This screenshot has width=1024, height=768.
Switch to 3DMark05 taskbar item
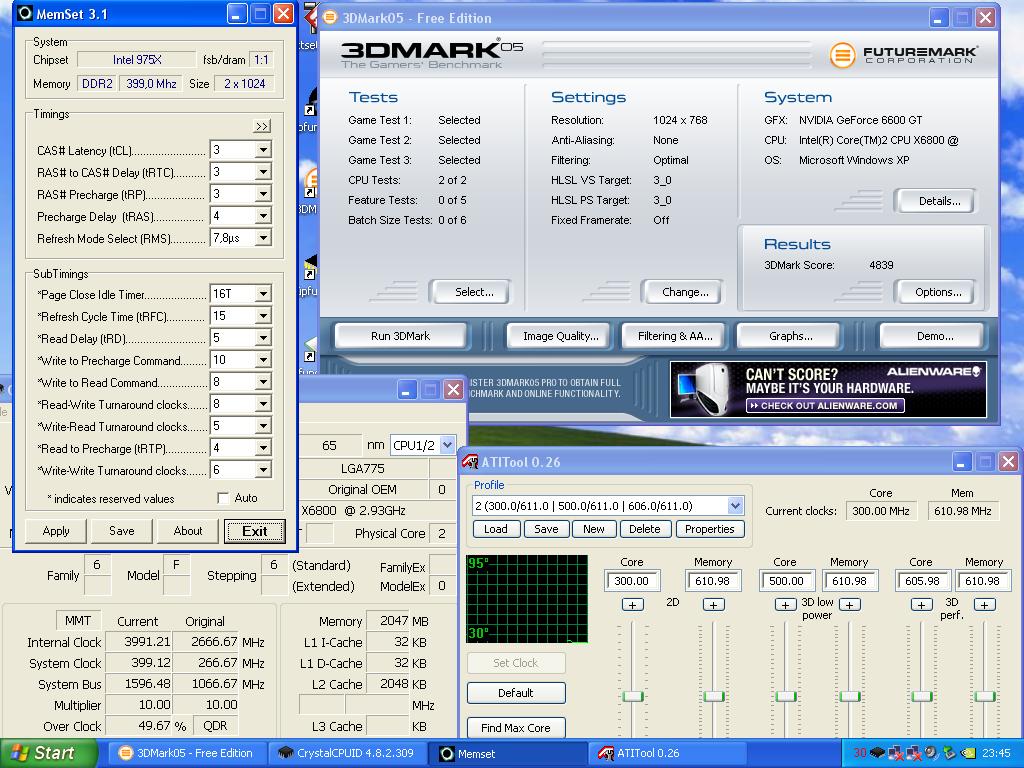click(x=188, y=753)
